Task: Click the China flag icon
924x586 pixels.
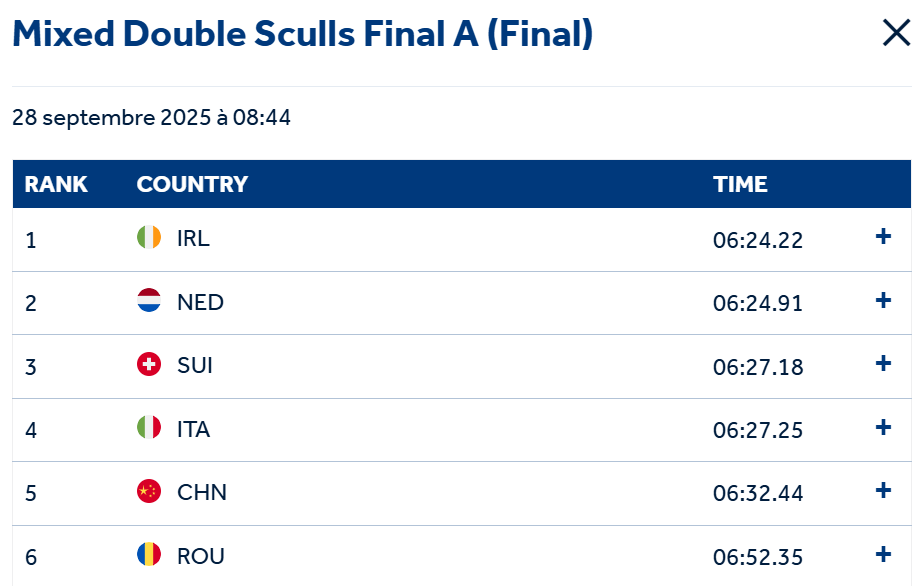Action: tap(148, 492)
